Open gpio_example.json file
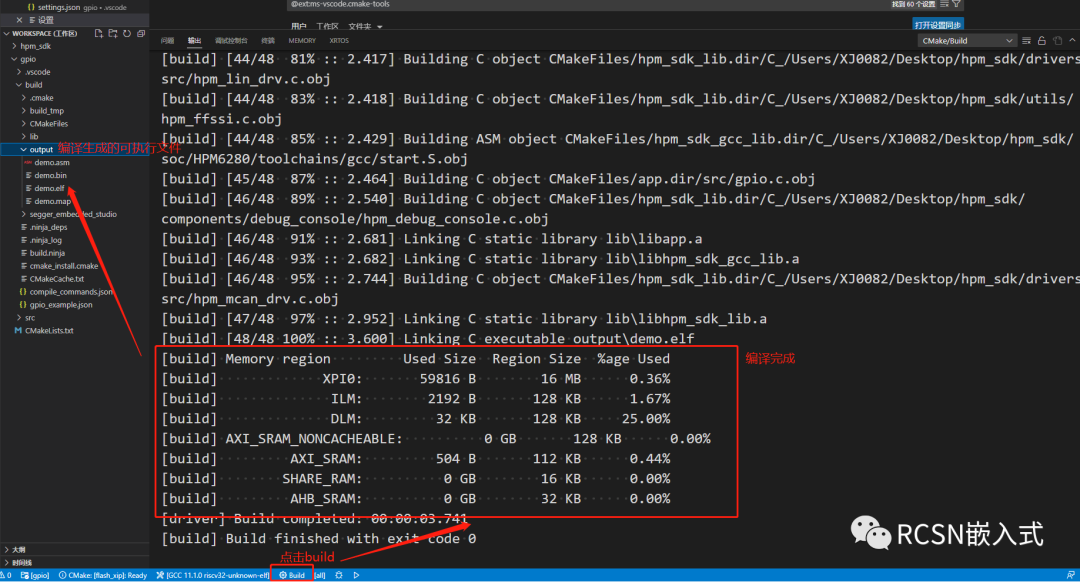The height and width of the screenshot is (582, 1080). 61,304
